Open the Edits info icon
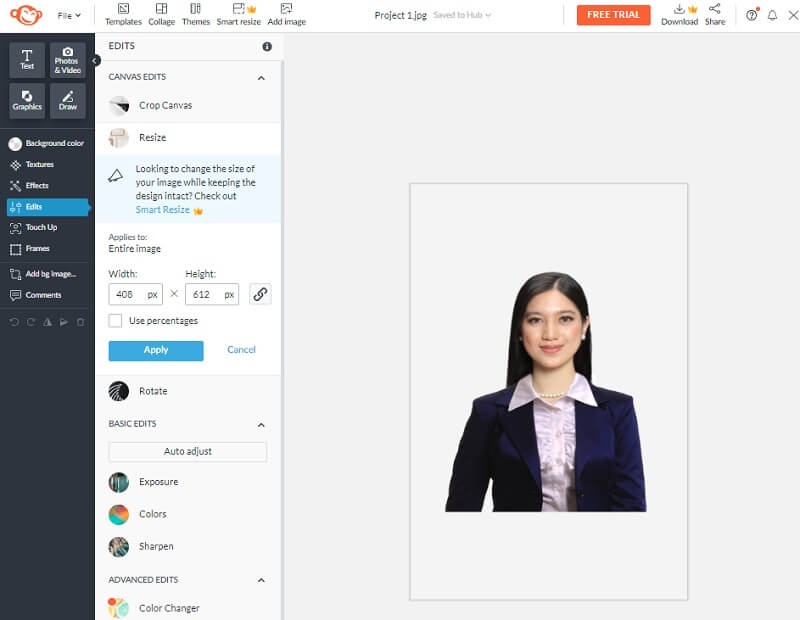800x620 pixels. click(x=267, y=47)
